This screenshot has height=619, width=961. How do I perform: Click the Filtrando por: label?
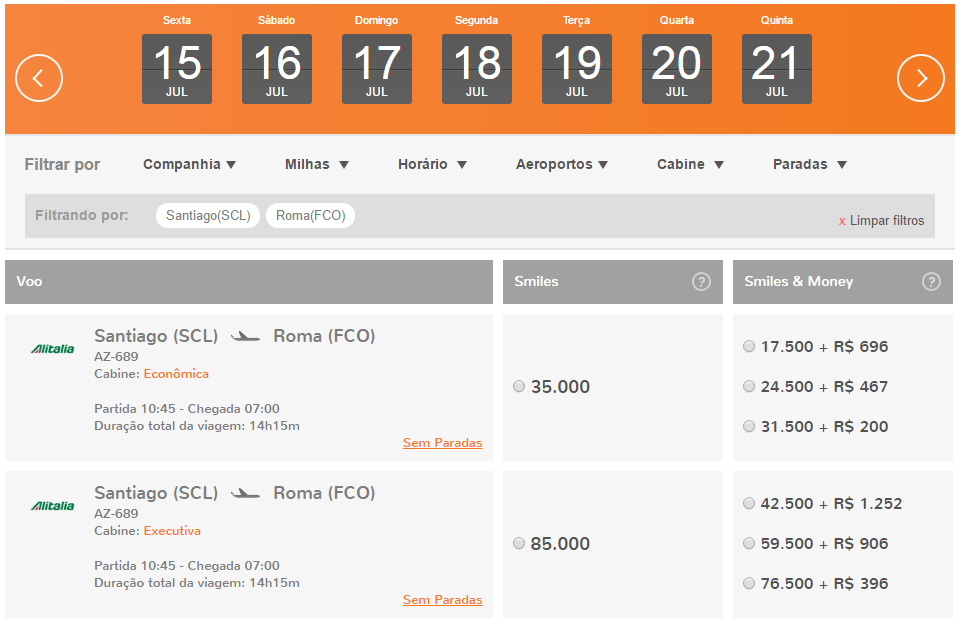[x=82, y=215]
